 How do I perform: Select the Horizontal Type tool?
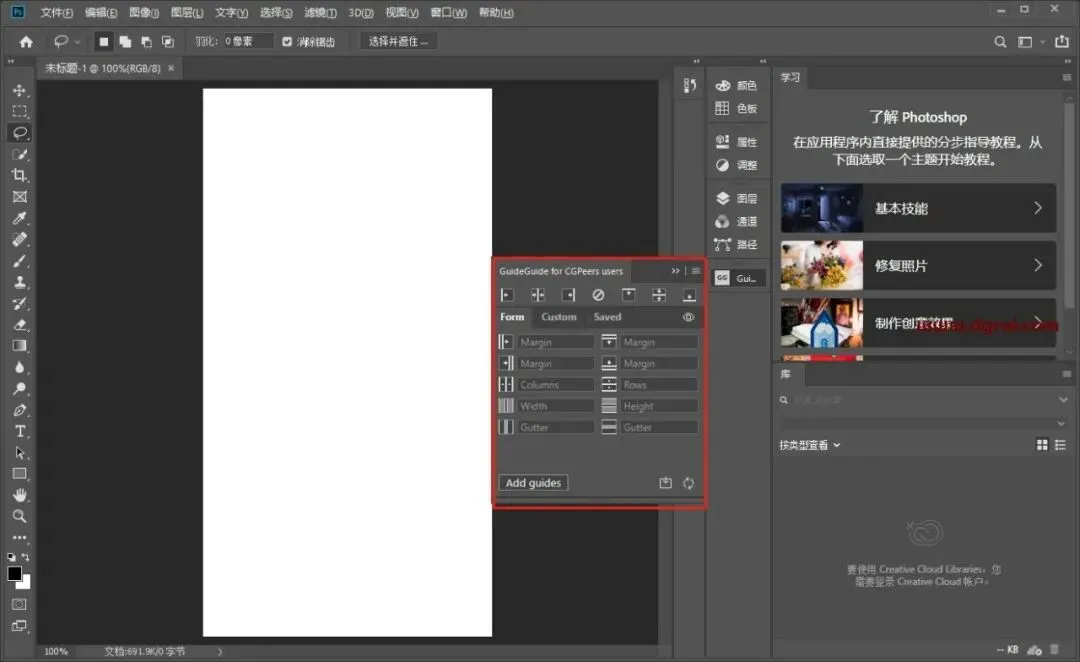click(x=19, y=431)
